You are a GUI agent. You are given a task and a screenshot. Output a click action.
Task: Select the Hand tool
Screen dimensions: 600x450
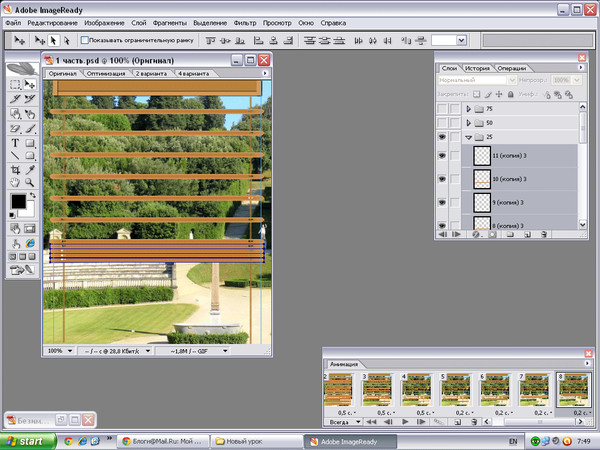pyautogui.click(x=15, y=183)
